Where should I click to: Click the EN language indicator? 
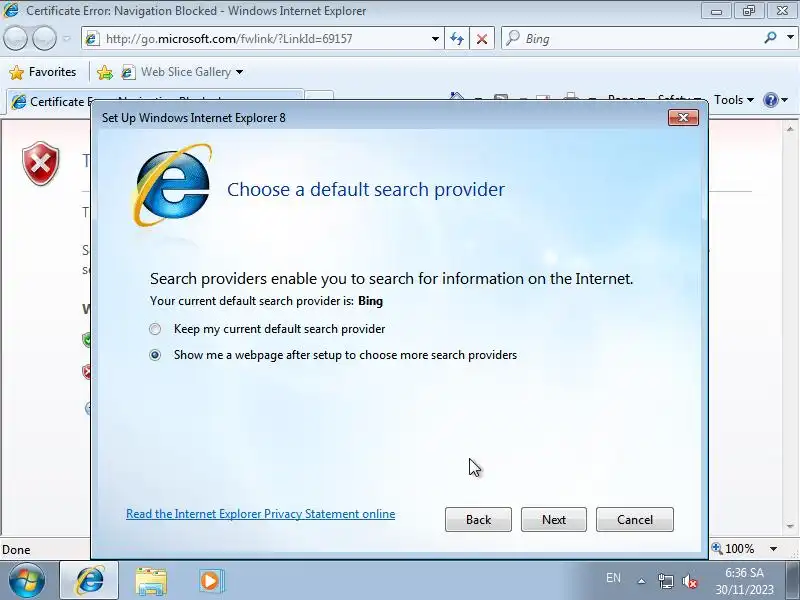click(x=613, y=578)
